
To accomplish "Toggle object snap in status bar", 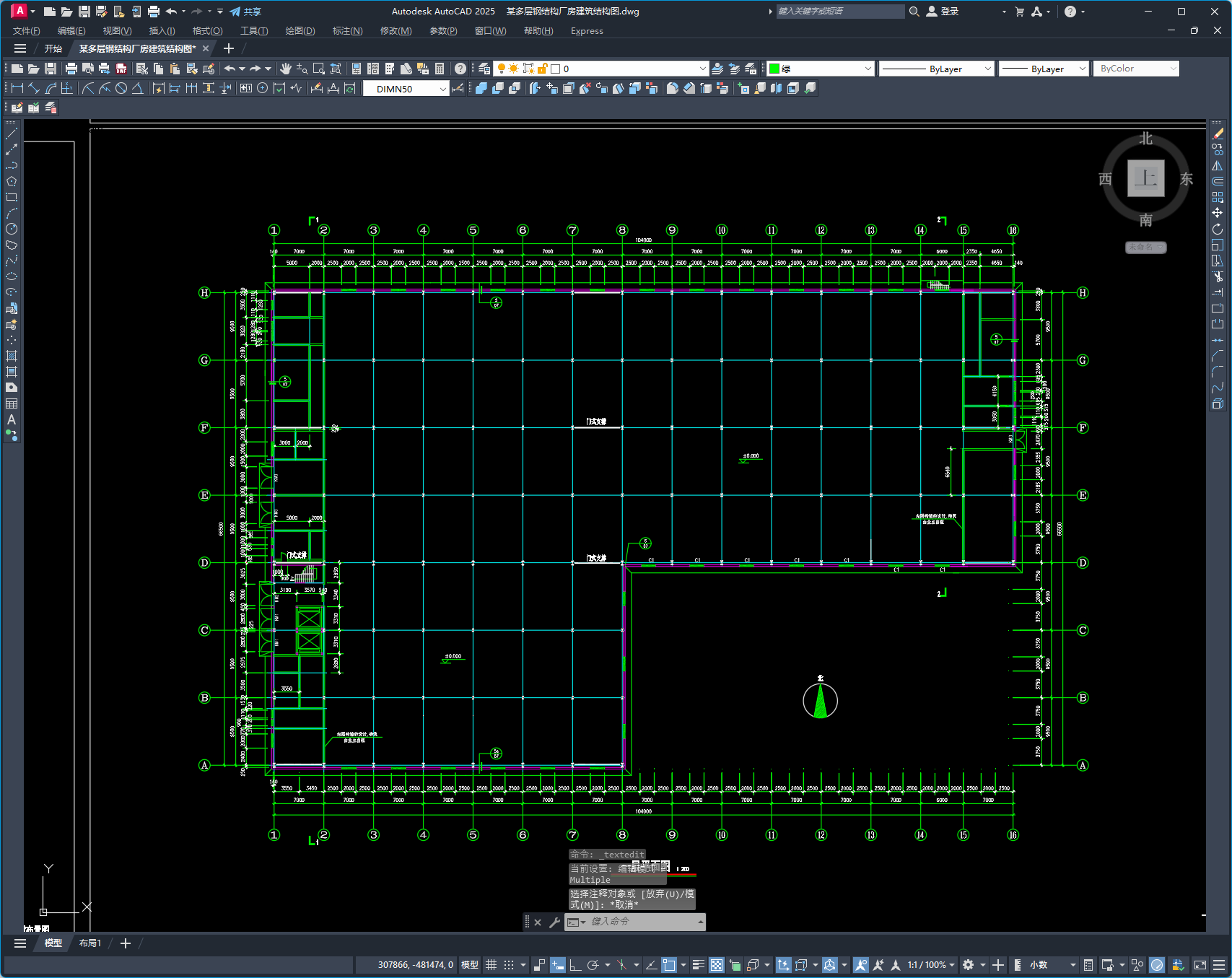I will [x=669, y=965].
